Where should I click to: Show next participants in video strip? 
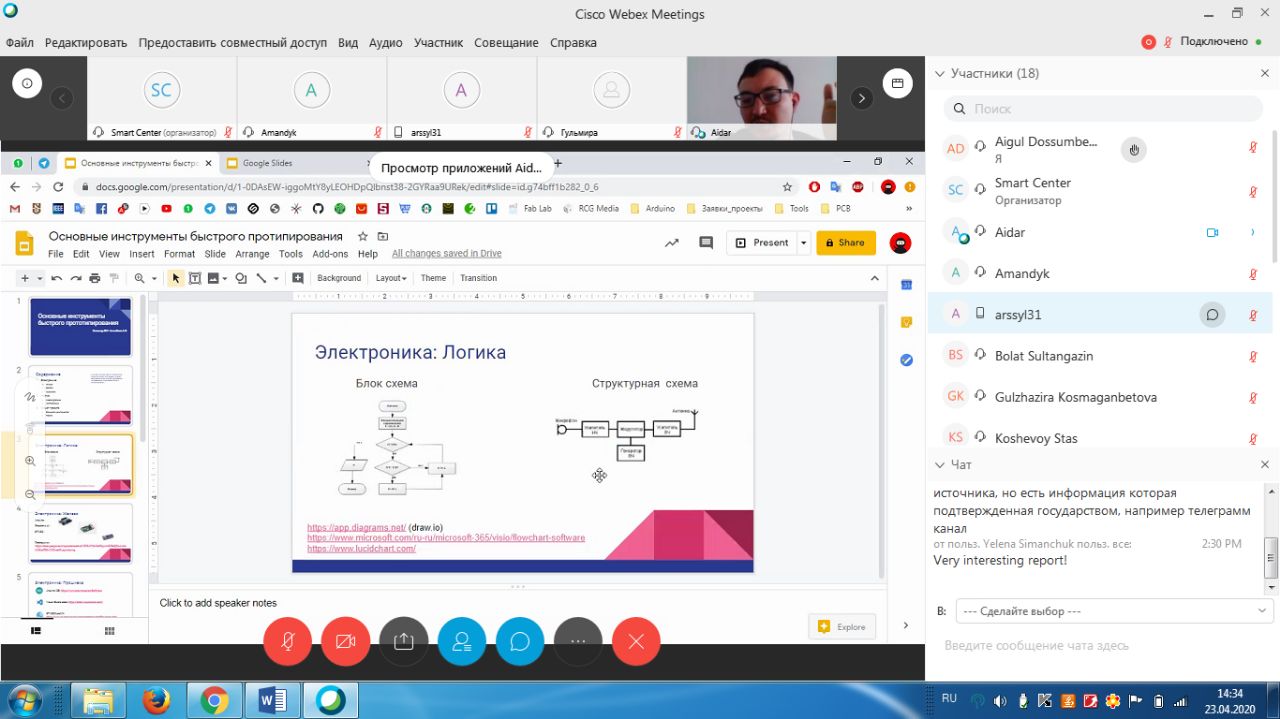point(861,98)
